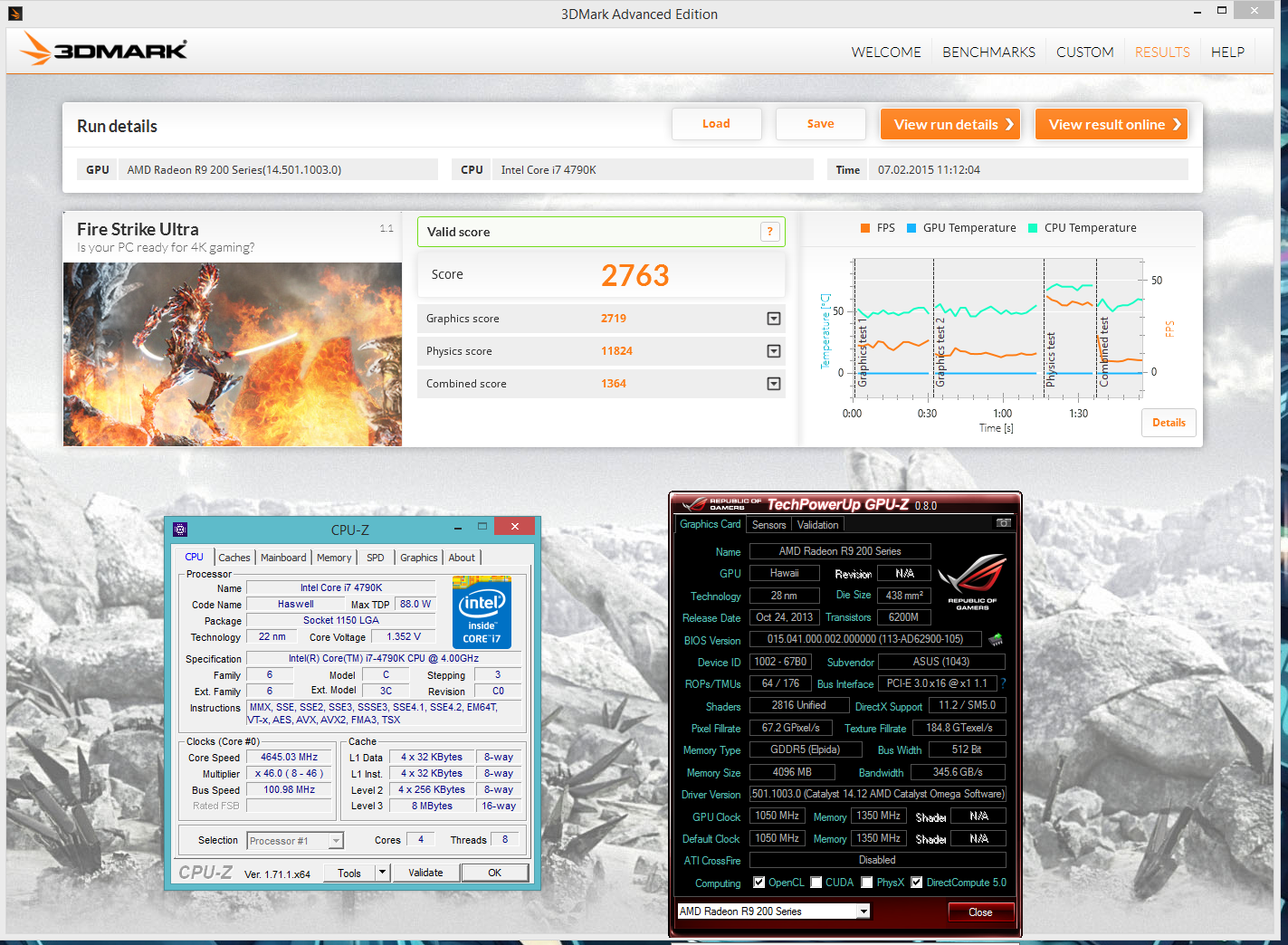Viewport: 1288px width, 945px height.
Task: Click the GPU Clock 1050 MHz field
Action: [x=778, y=816]
